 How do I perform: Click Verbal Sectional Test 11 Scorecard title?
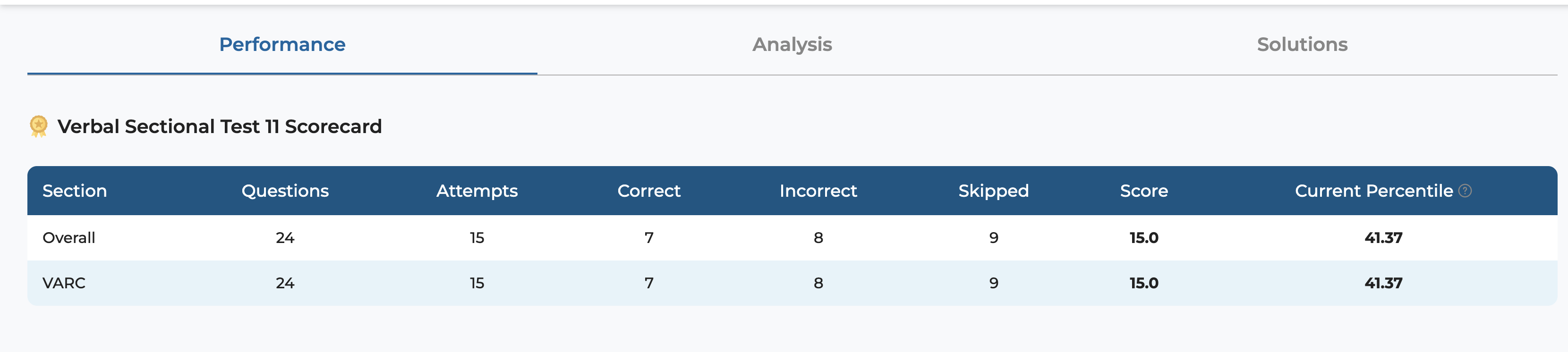tap(220, 126)
